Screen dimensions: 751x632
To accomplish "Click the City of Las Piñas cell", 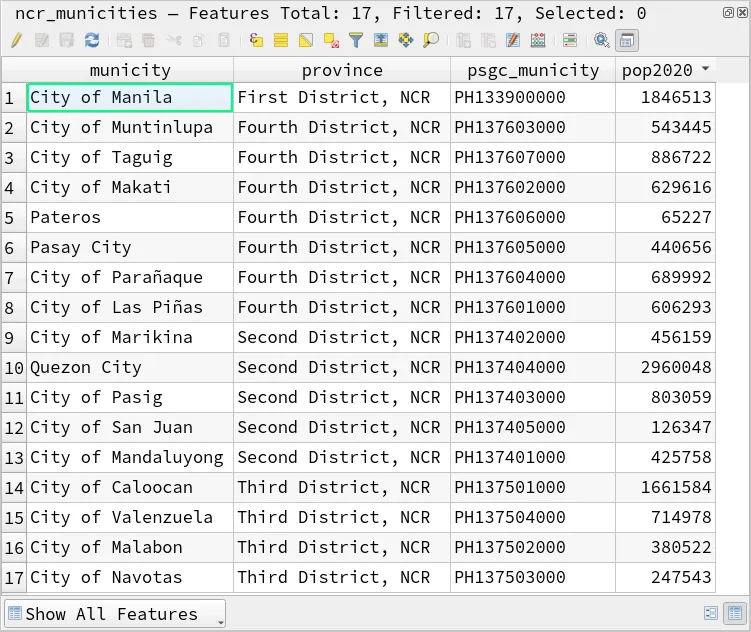I will pos(130,307).
